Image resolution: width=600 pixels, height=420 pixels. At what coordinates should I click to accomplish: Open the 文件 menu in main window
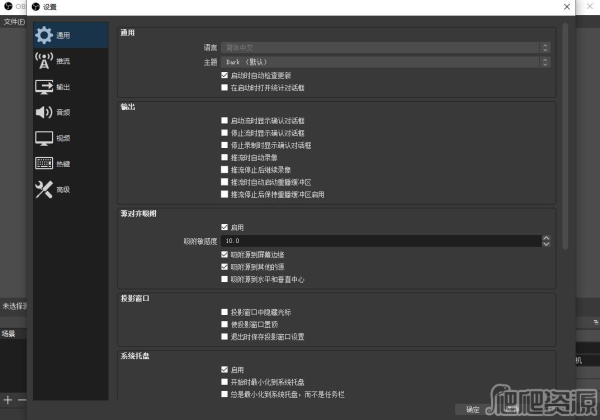point(14,21)
